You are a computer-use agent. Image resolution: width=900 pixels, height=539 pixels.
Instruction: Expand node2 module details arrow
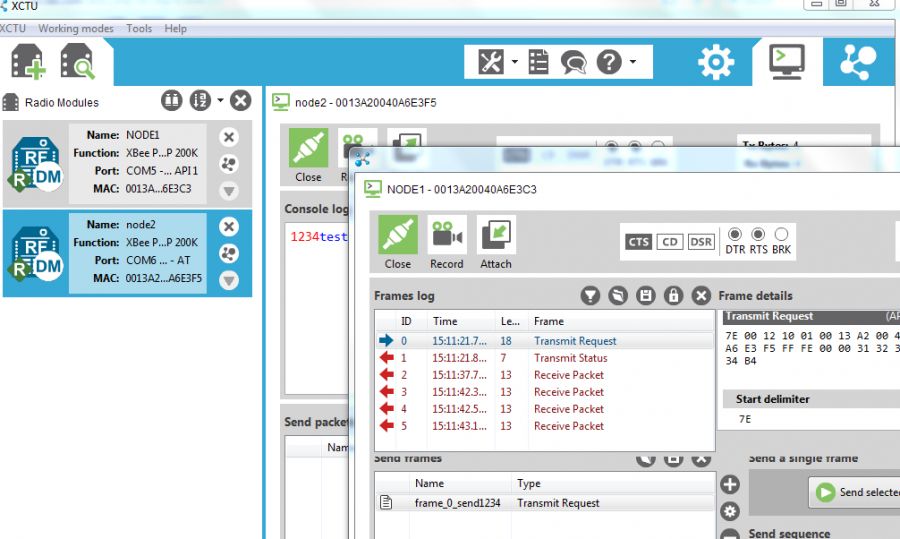tap(228, 280)
